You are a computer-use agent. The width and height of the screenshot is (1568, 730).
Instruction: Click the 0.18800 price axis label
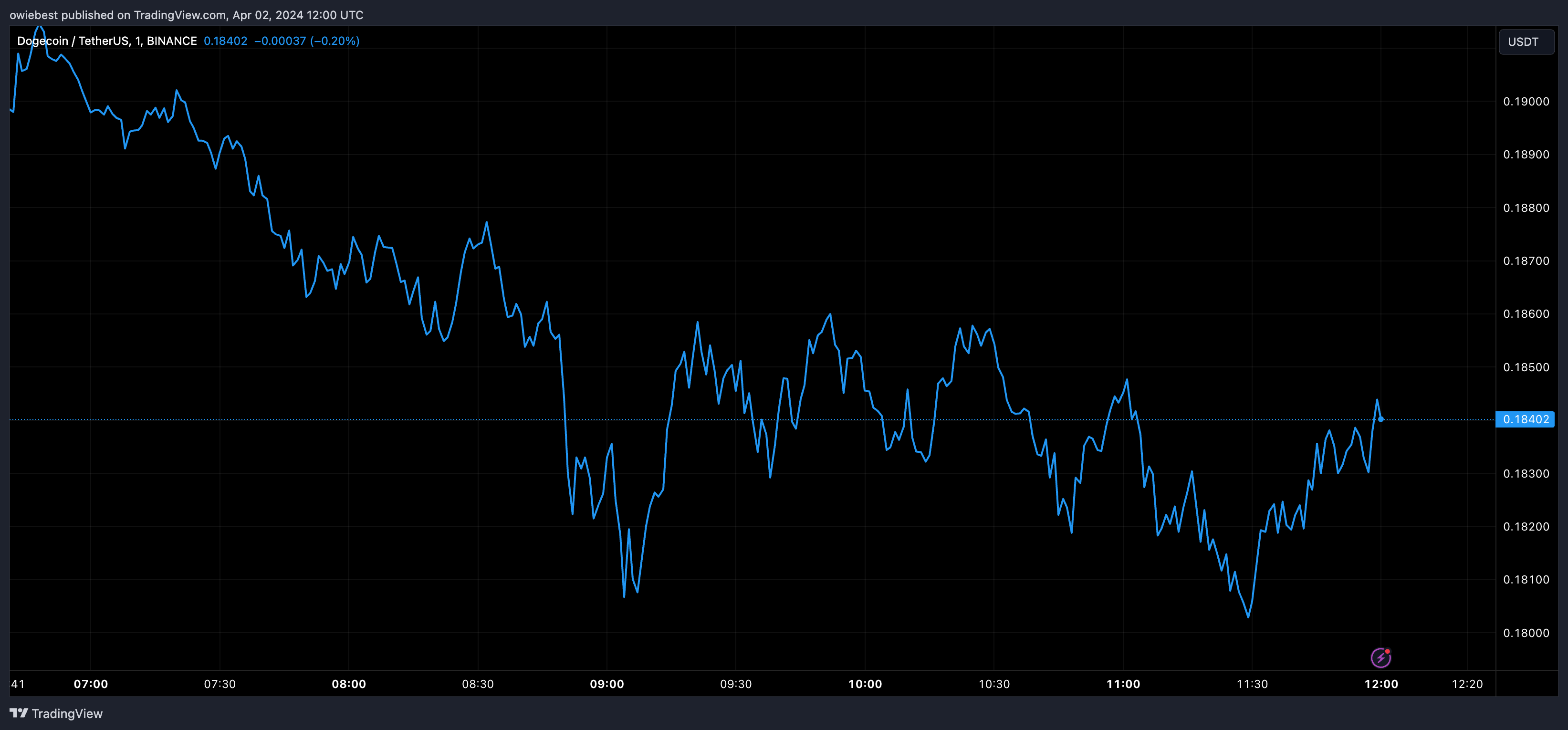coord(1526,208)
